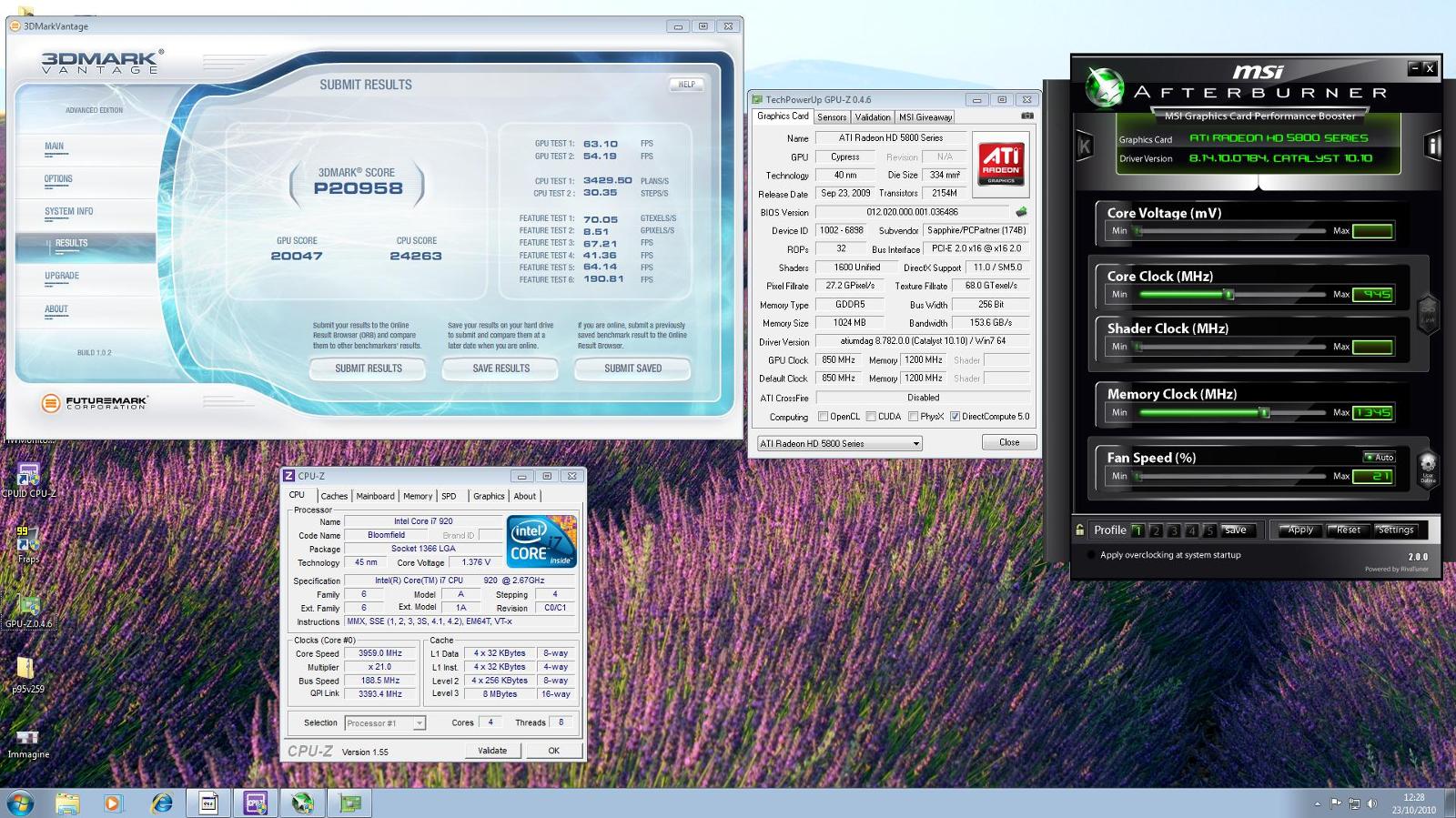Image resolution: width=1456 pixels, height=818 pixels.
Task: Open the p95v259 desktop folder
Action: (x=28, y=674)
